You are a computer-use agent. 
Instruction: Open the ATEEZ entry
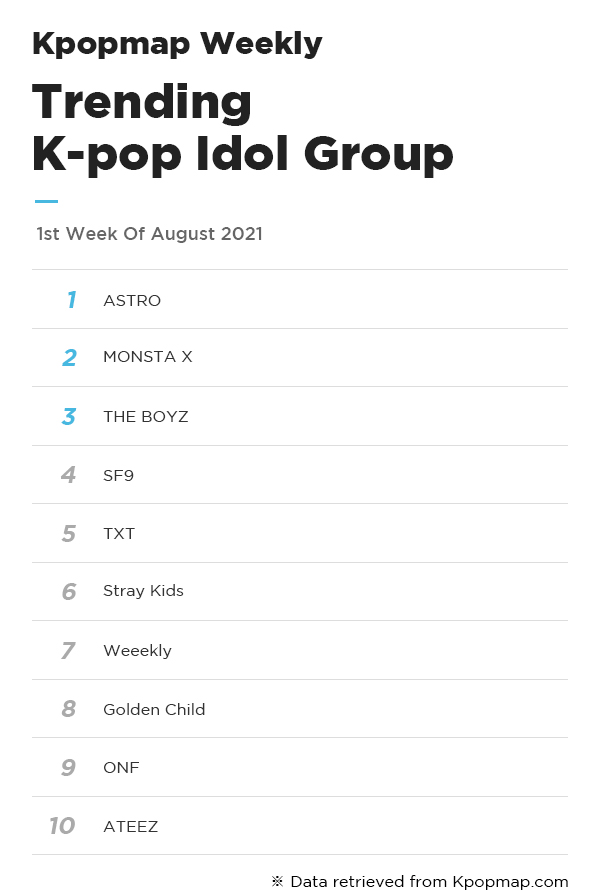[x=131, y=826]
